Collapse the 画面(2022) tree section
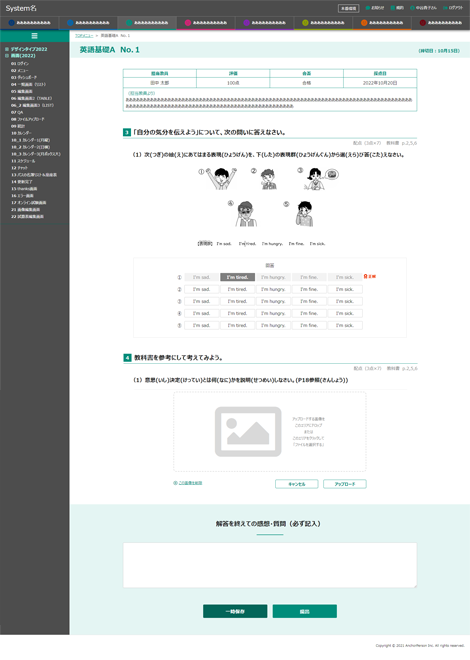The height and width of the screenshot is (660, 470). (x=7, y=56)
